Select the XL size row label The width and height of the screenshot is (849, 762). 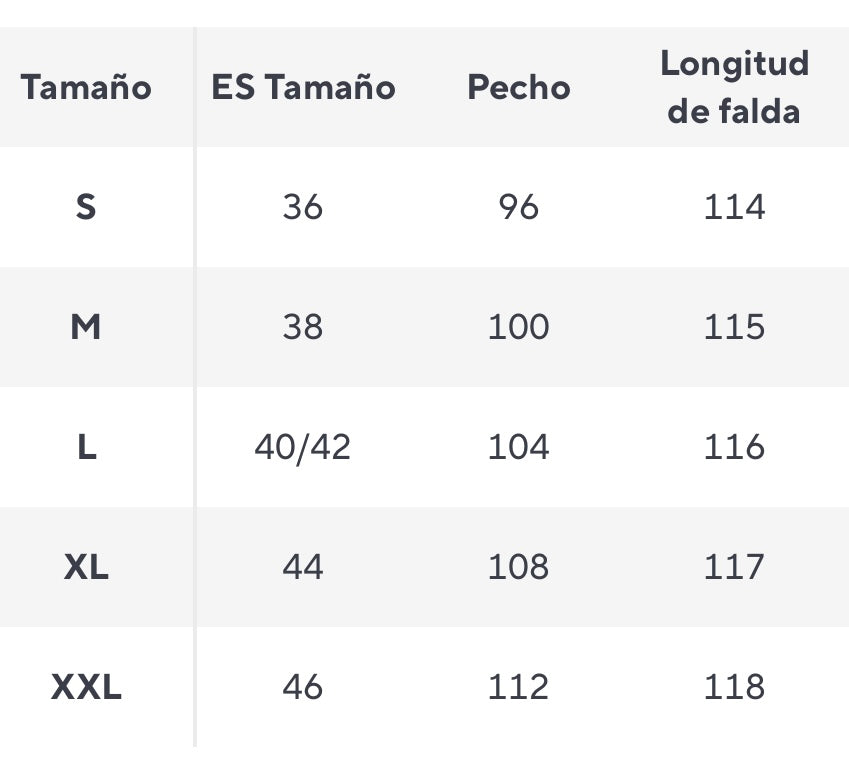tap(86, 567)
